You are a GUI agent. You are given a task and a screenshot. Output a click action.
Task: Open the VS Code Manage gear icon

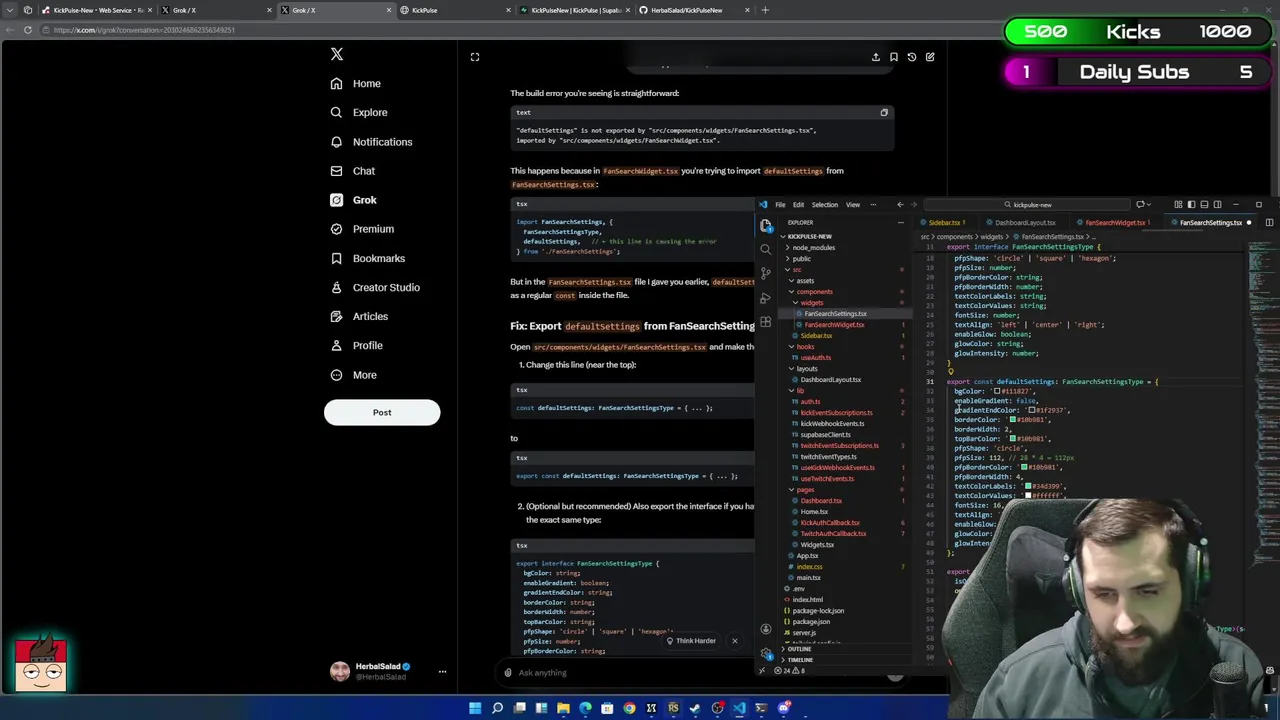pyautogui.click(x=766, y=653)
